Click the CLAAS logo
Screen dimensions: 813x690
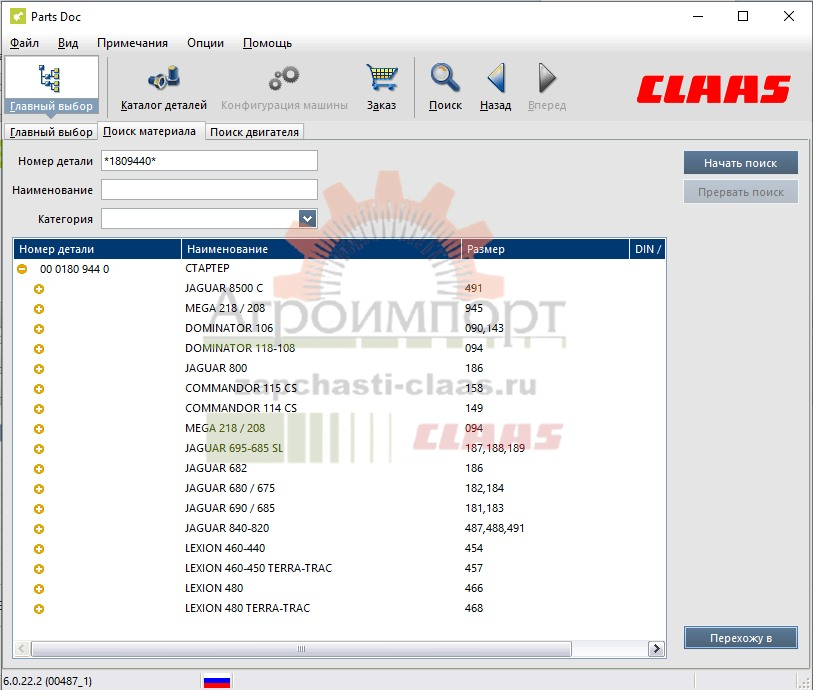713,89
